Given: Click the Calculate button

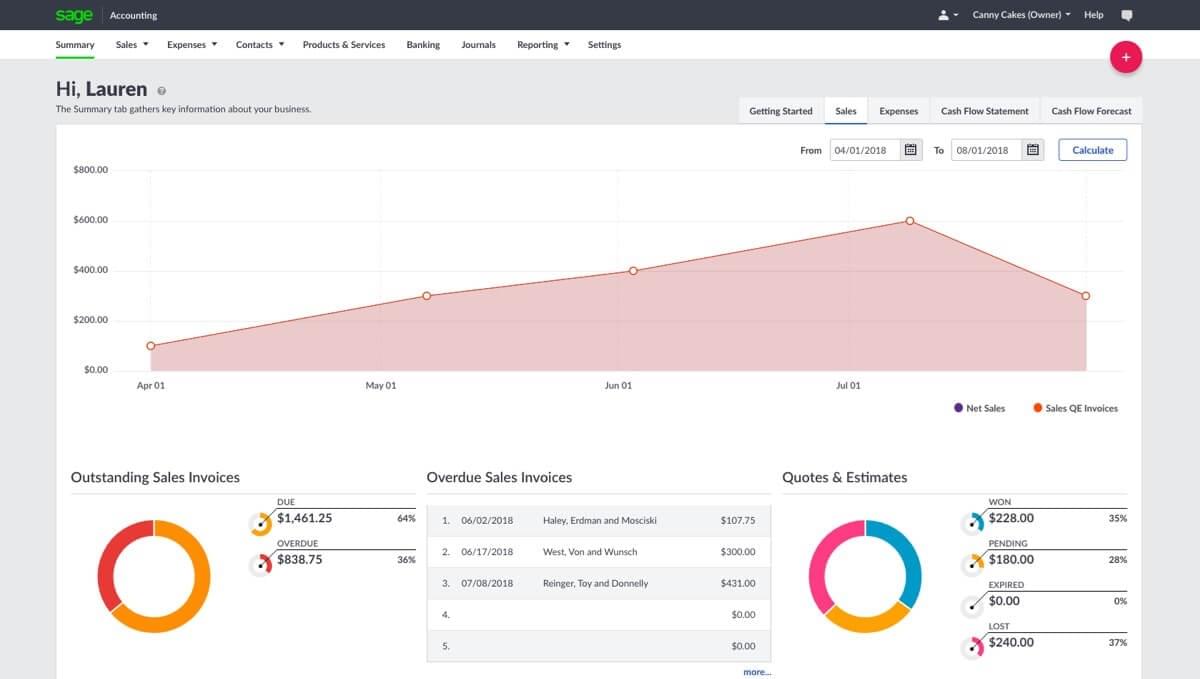Looking at the screenshot, I should [x=1092, y=149].
